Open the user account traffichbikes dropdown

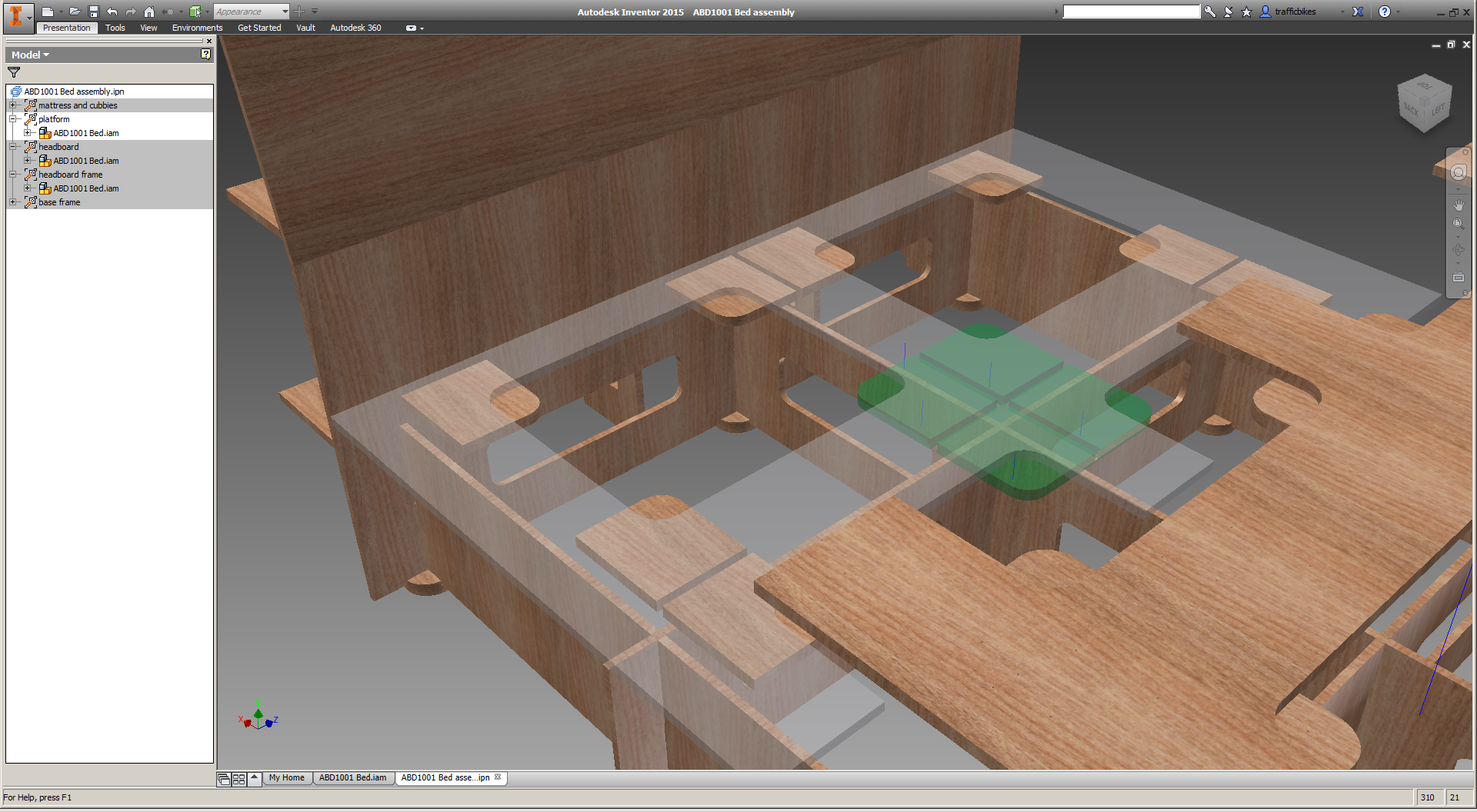[x=1342, y=12]
